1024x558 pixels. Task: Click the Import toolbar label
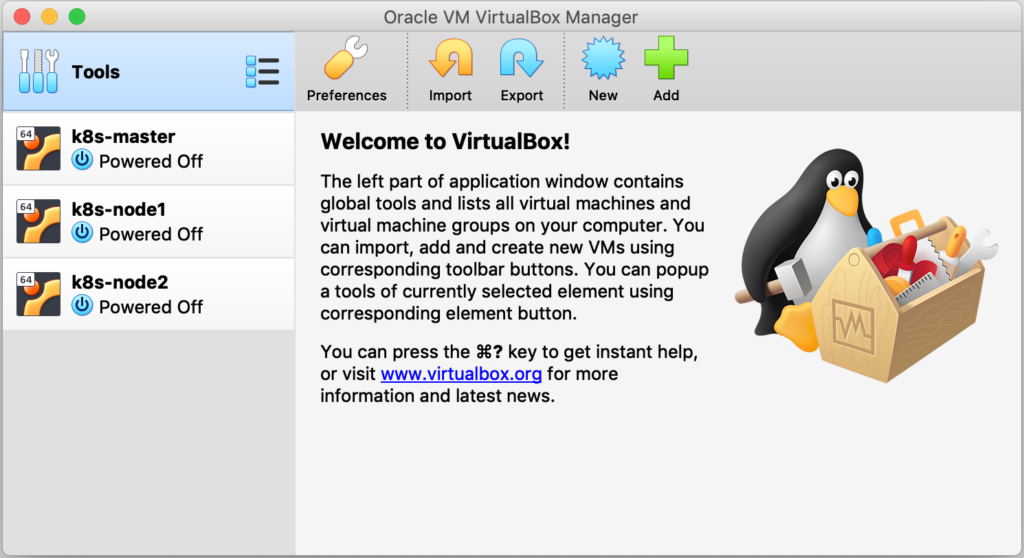[x=450, y=95]
